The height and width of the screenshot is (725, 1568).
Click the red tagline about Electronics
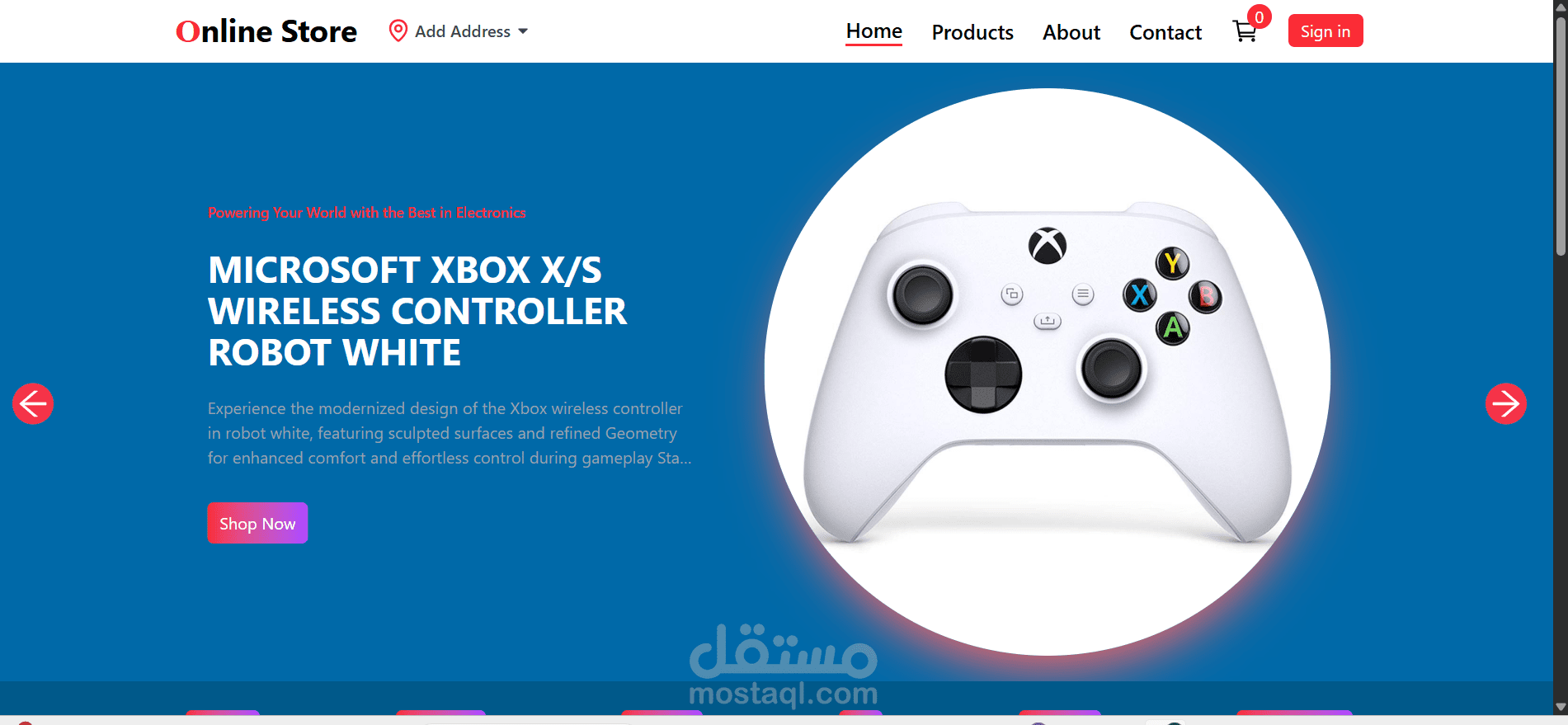(367, 213)
